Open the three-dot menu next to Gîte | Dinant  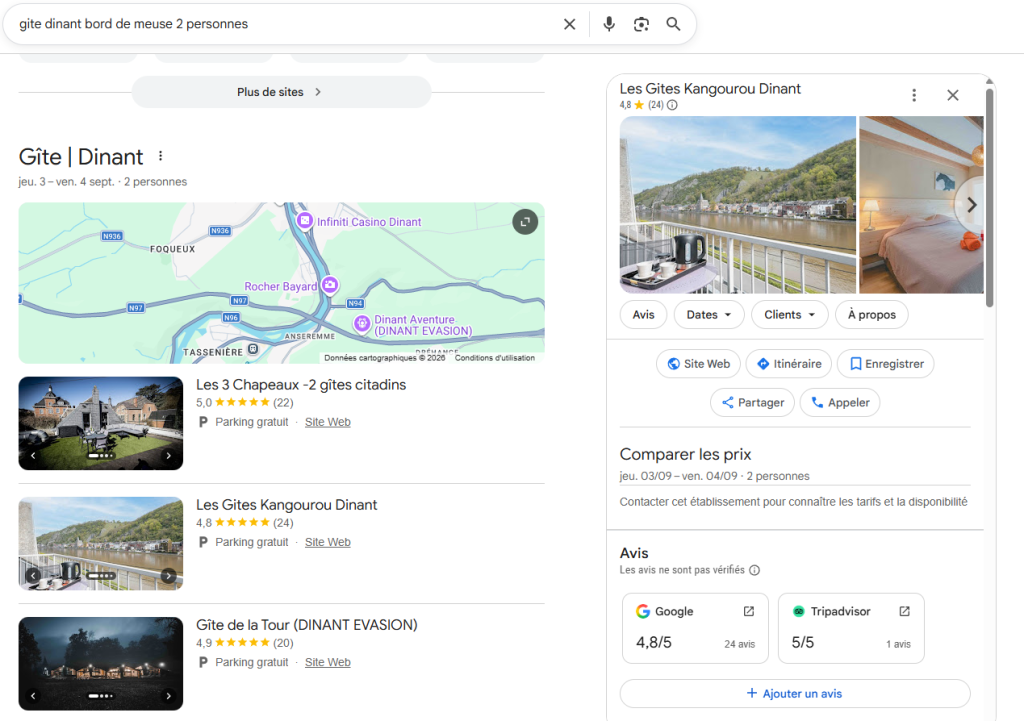[161, 156]
